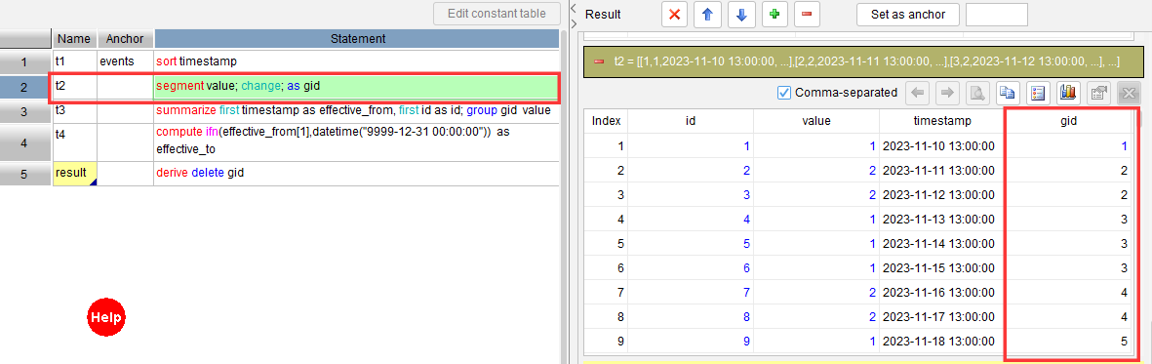
Task: Open the chart icon in result toolbar
Action: click(x=1068, y=93)
